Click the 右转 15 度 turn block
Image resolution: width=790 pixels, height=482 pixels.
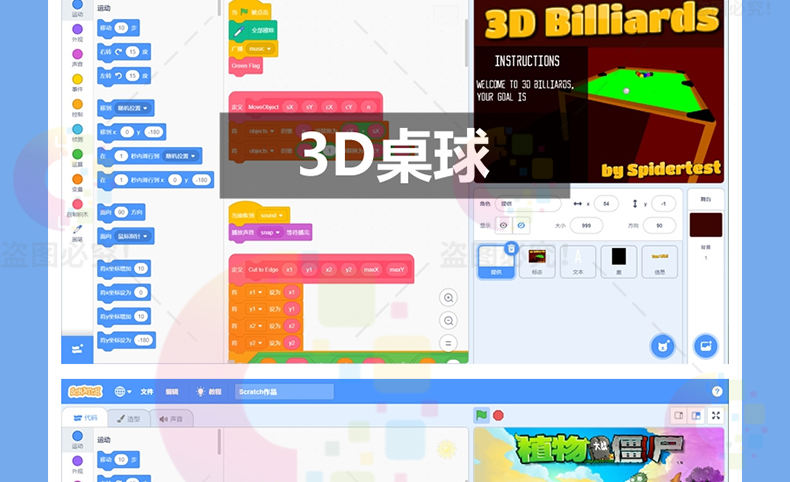[124, 52]
